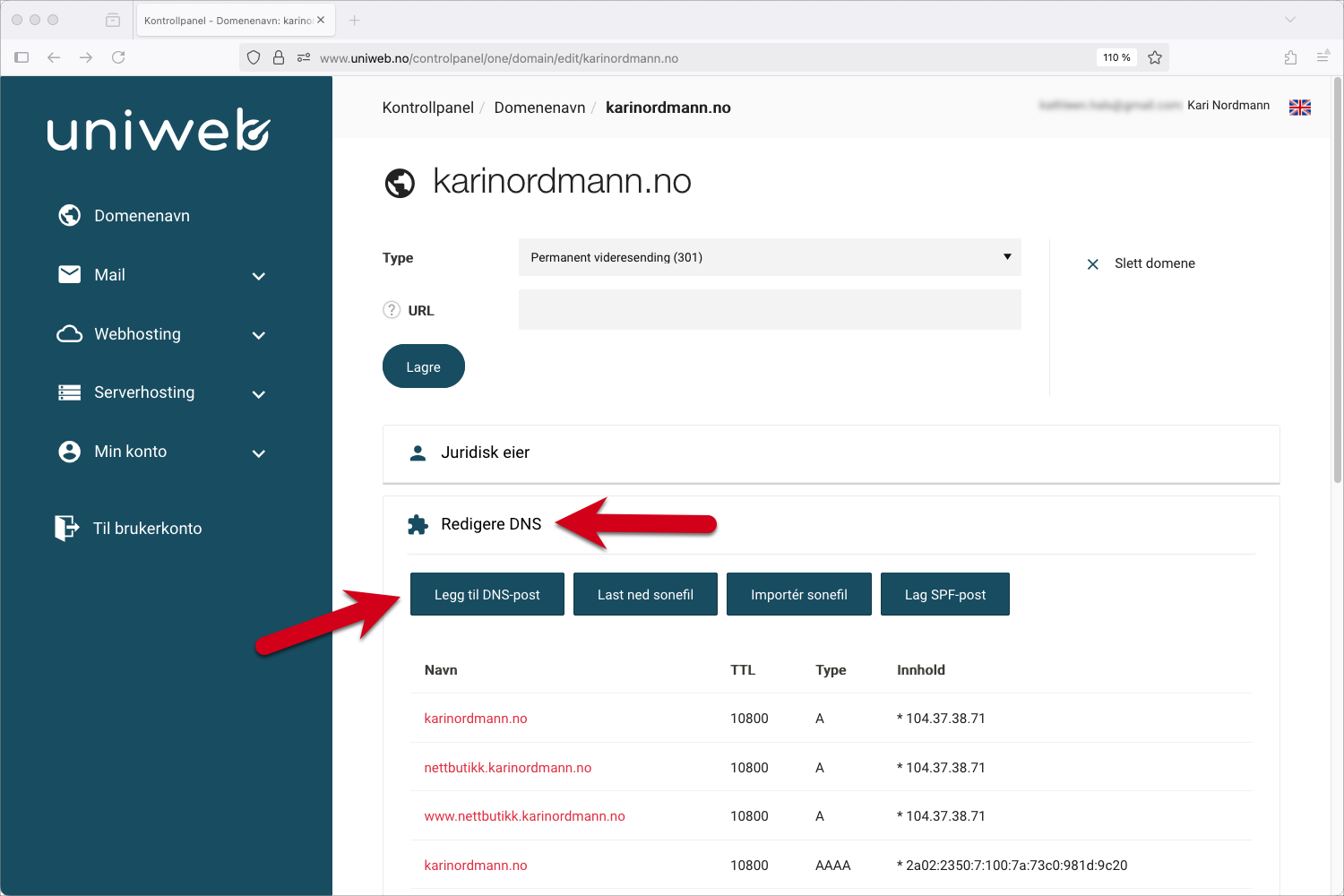The image size is (1344, 896).
Task: Click the Min konto person icon
Action: click(70, 452)
